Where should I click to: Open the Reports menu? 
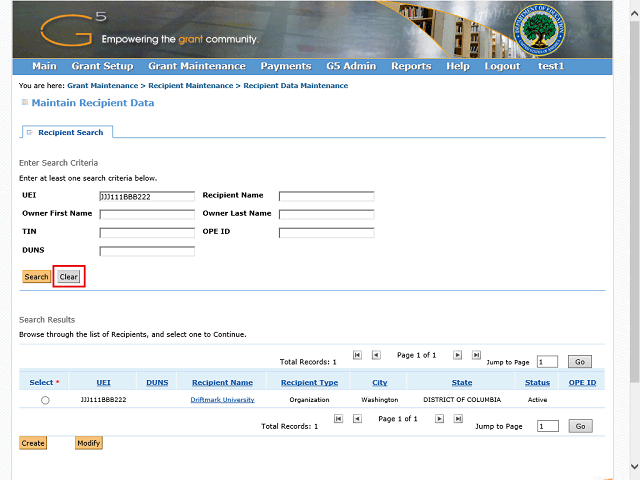pos(411,66)
